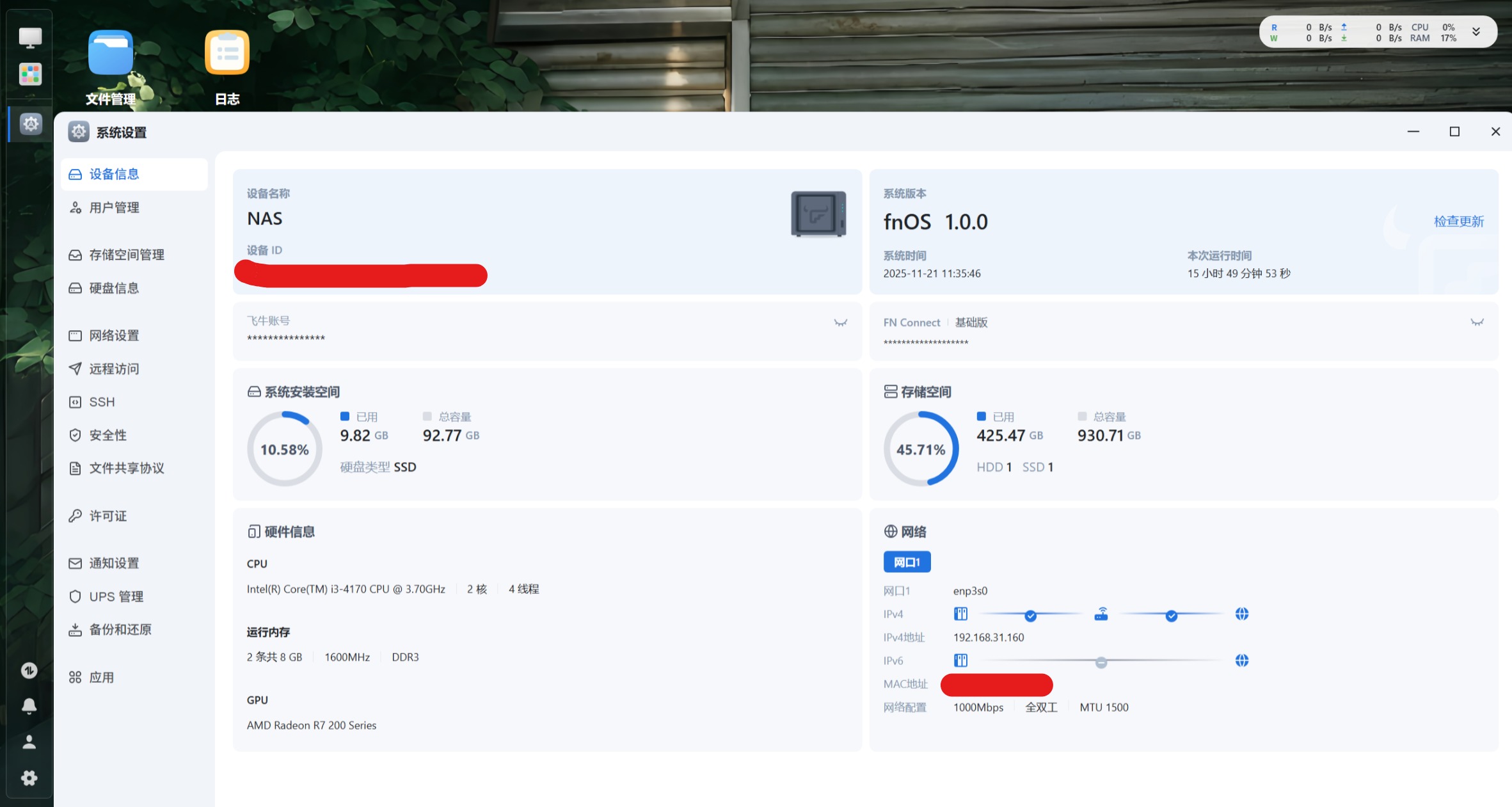This screenshot has height=807, width=1512.
Task: Open 存储空间管理 in sidebar
Action: (x=127, y=255)
